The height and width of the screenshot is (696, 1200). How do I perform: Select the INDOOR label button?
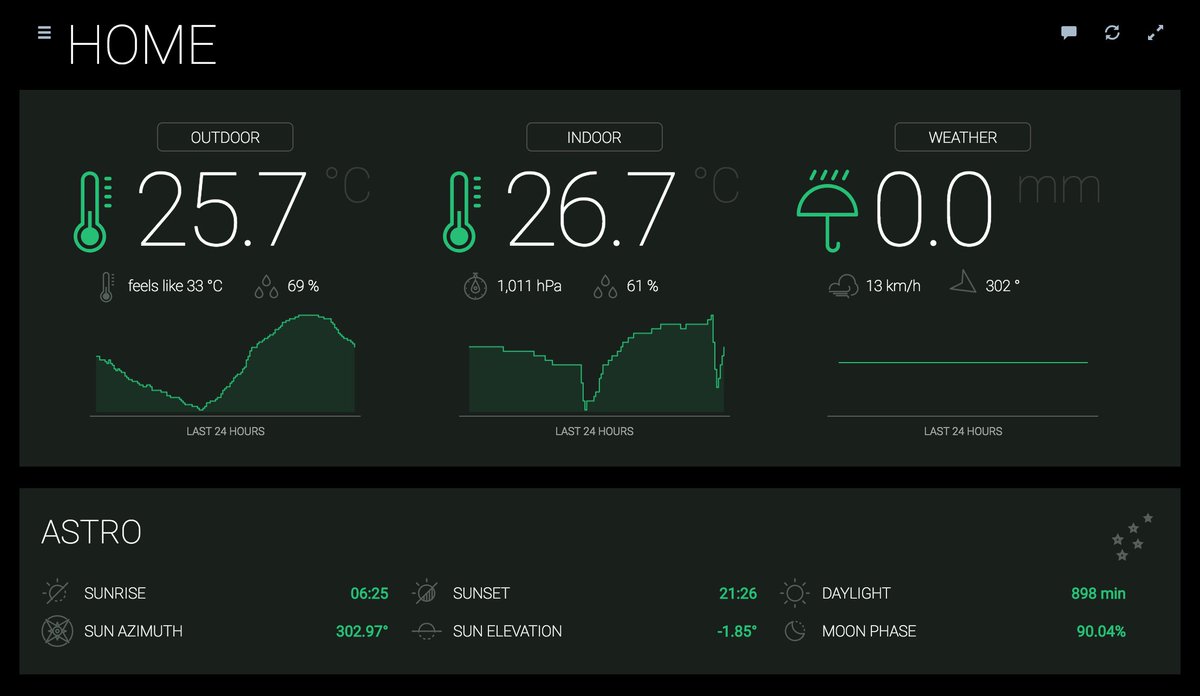(x=594, y=137)
